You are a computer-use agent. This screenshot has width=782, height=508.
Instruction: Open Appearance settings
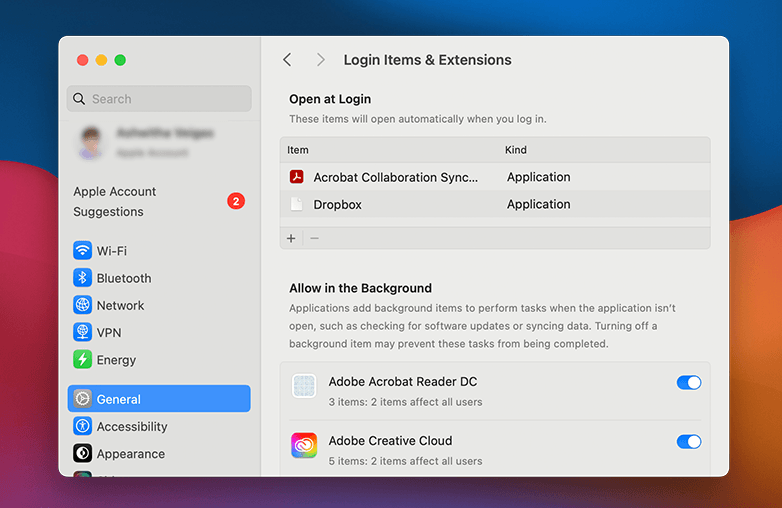click(x=159, y=454)
